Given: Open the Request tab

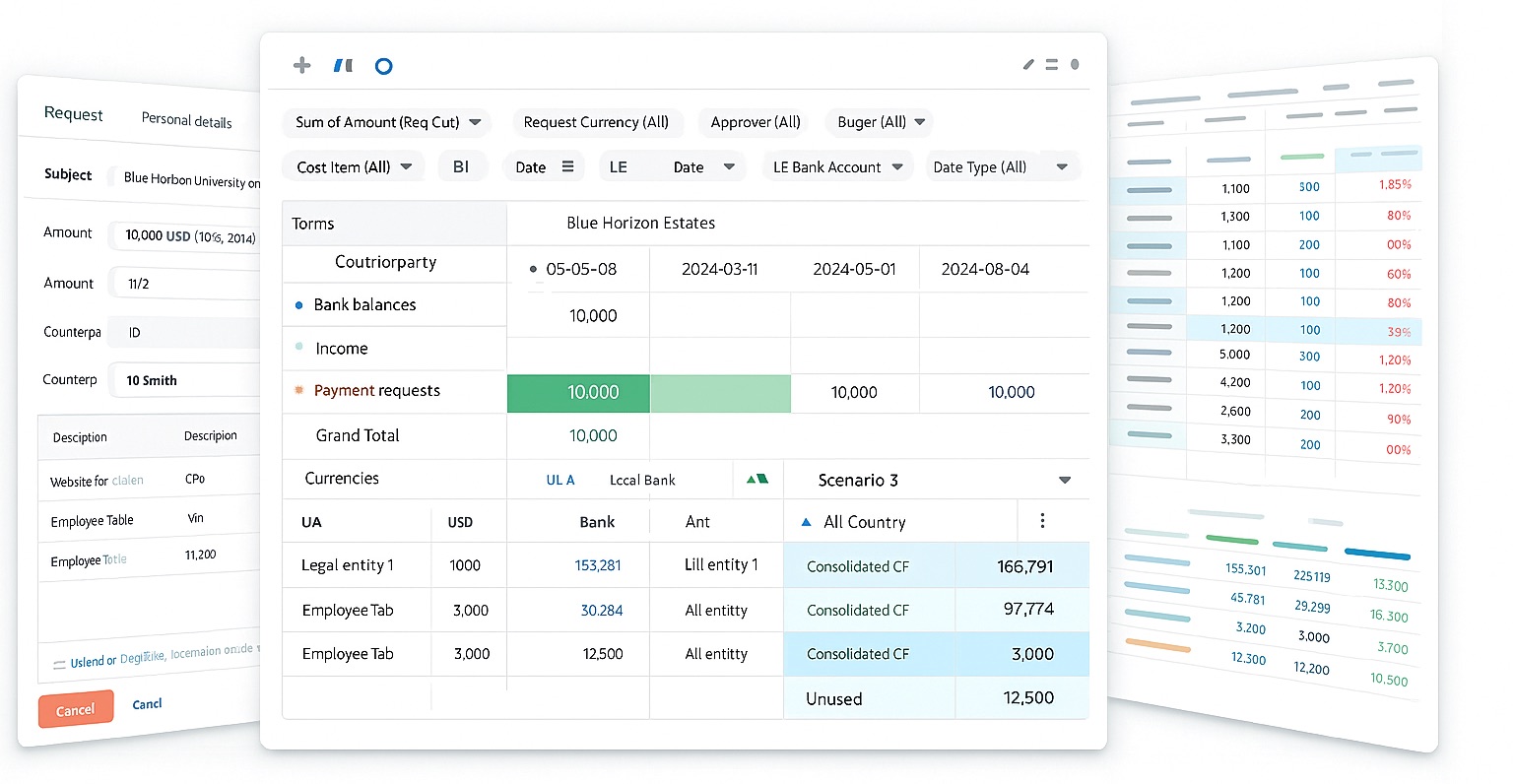Looking at the screenshot, I should 73,114.
